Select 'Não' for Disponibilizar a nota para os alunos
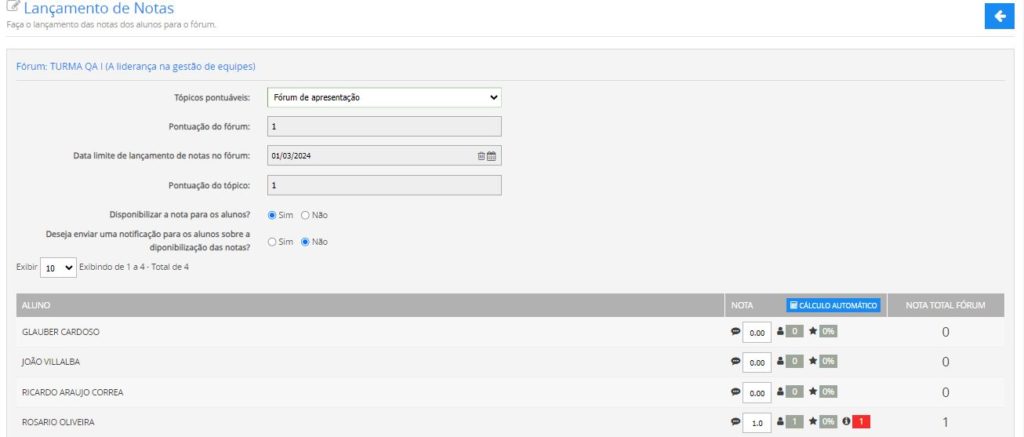1024x437 pixels. pos(305,215)
